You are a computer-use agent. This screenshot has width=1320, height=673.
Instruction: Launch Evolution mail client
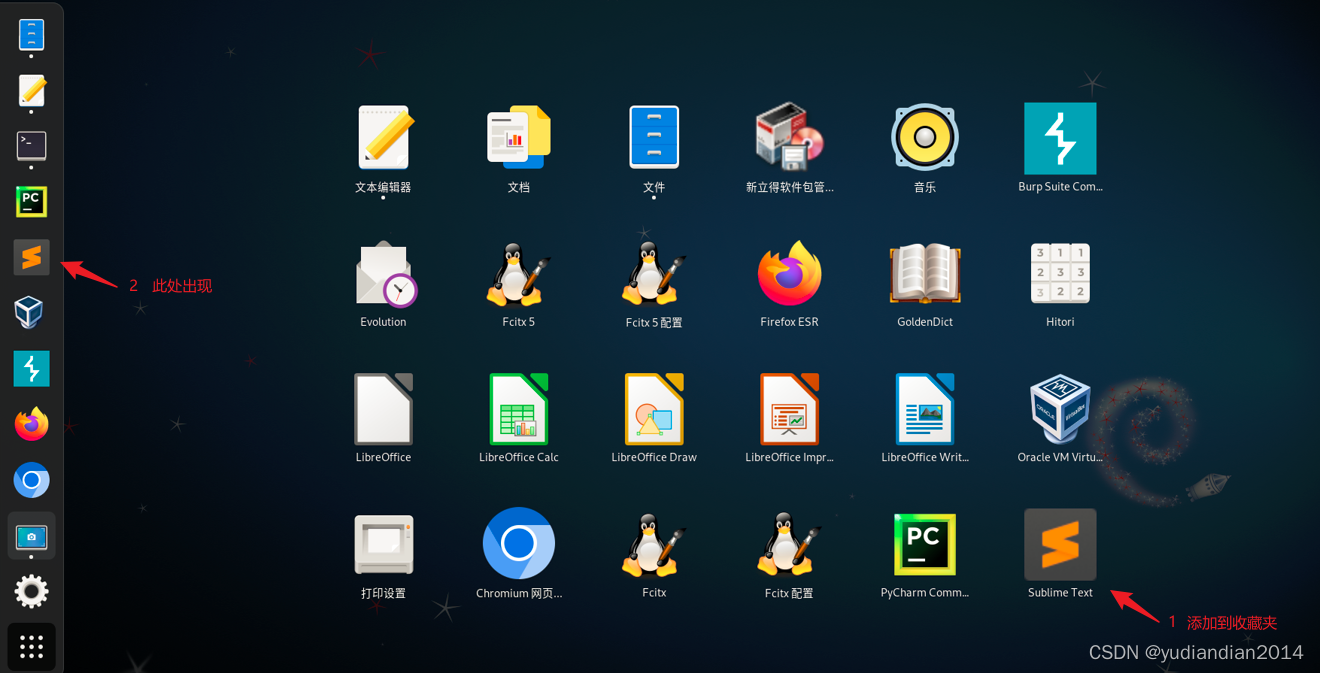[x=384, y=273]
